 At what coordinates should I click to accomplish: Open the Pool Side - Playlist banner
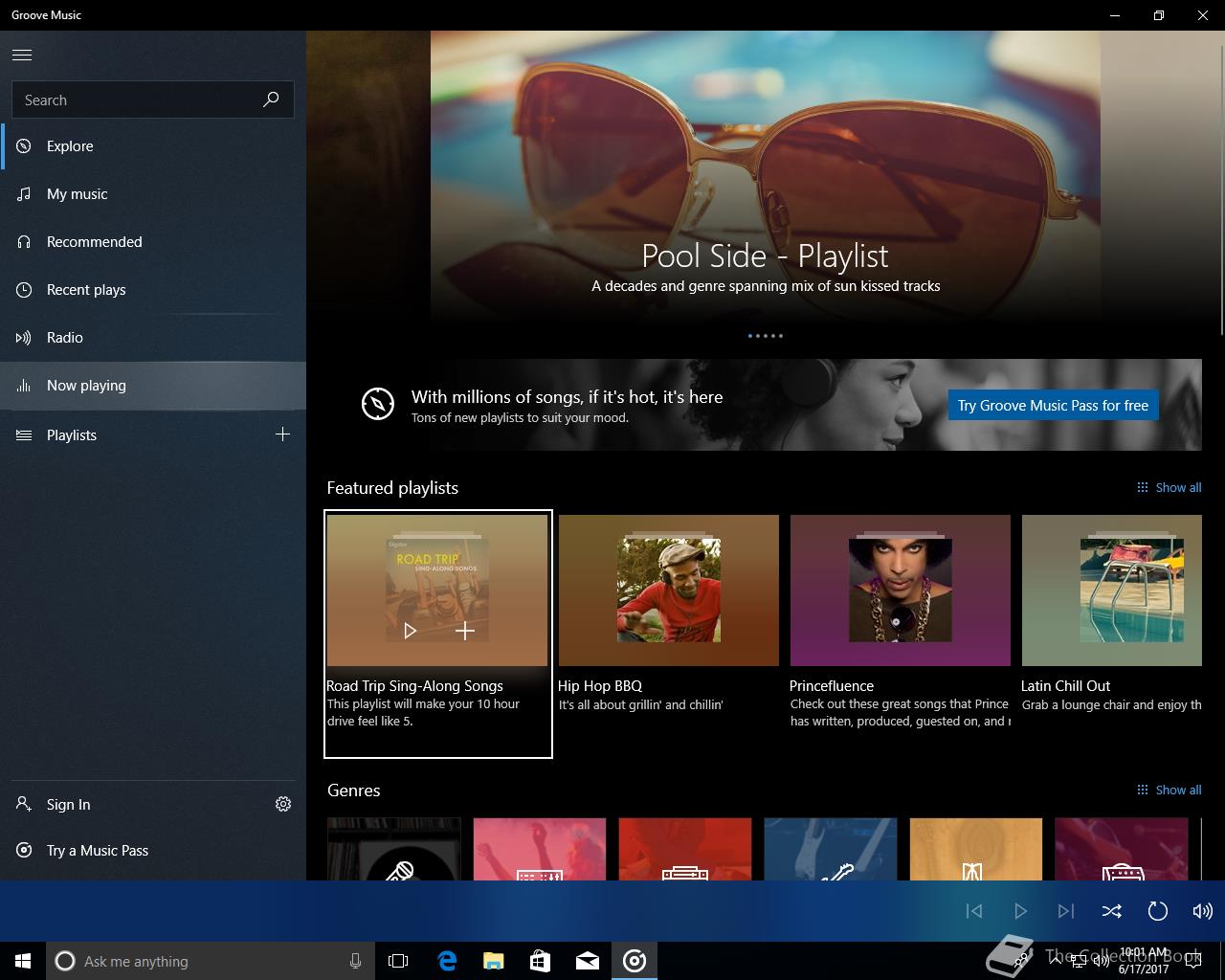pyautogui.click(x=766, y=179)
